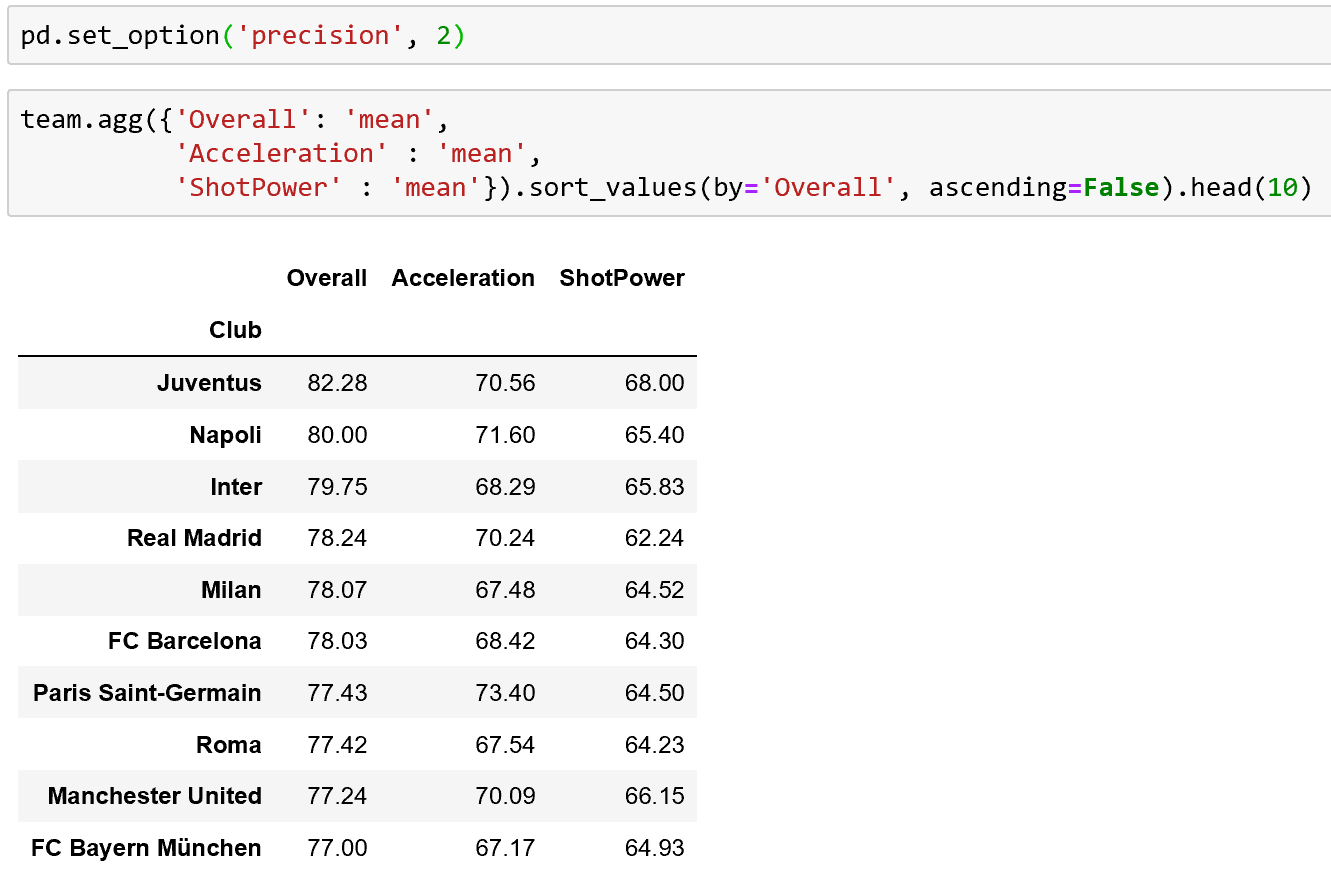1331x881 pixels.
Task: Click the Overall column header
Action: tap(326, 278)
